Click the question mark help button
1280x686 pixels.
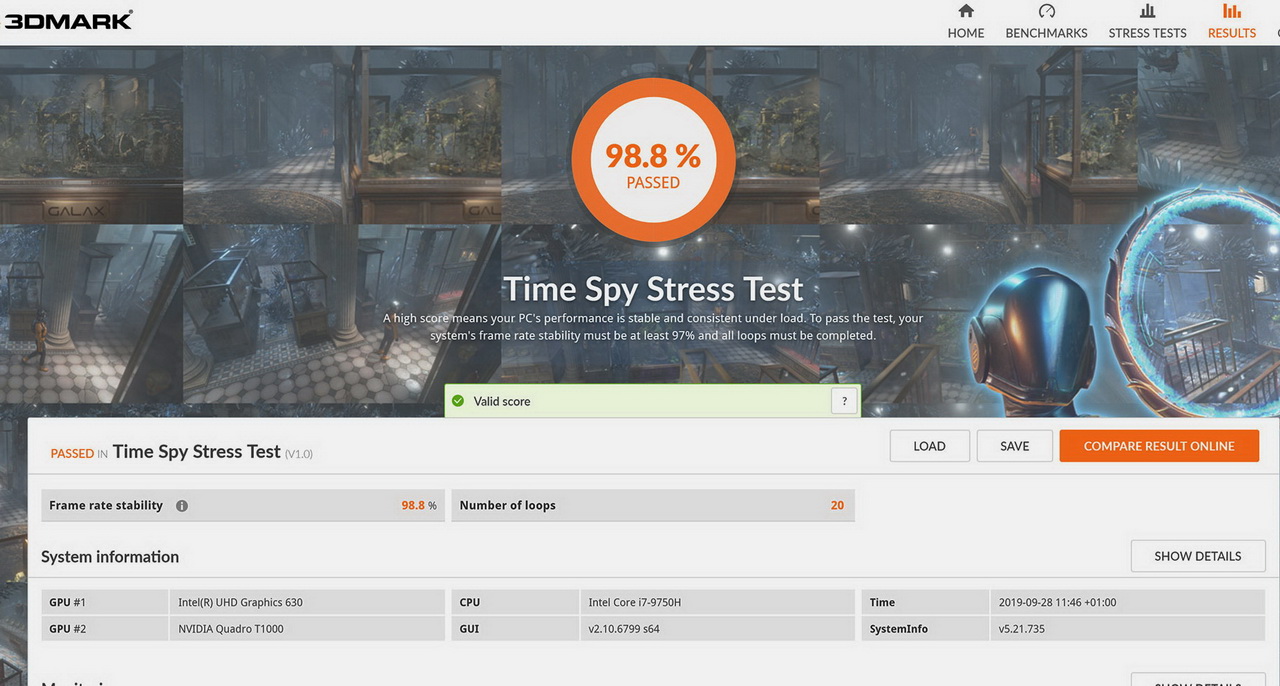coord(844,401)
